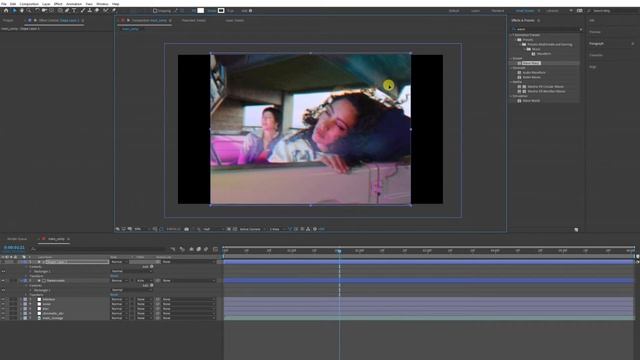Open the Paragraph panel

[596, 44]
